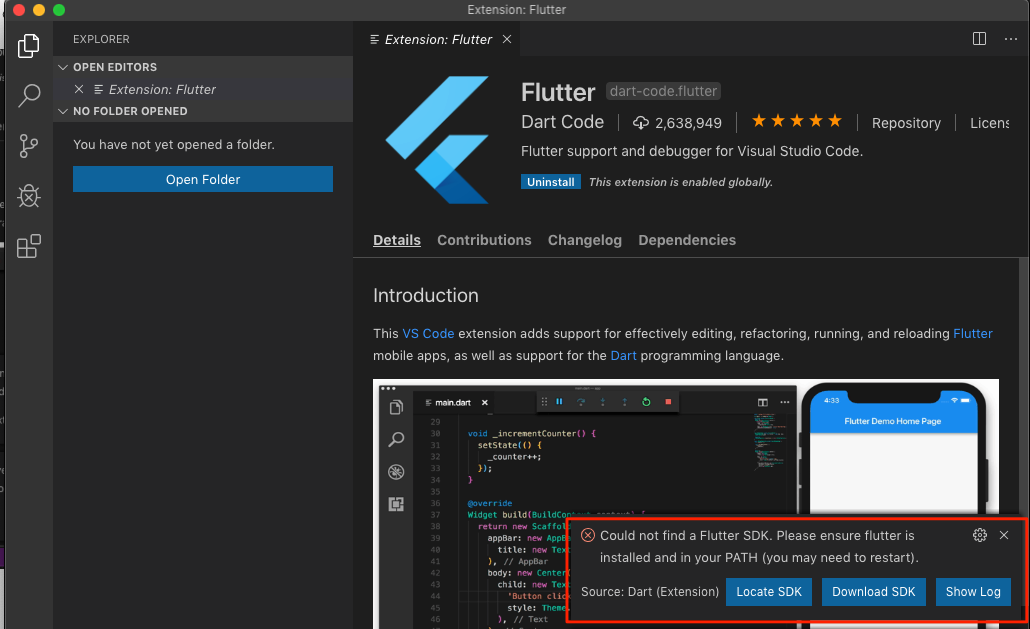Switch to the Dependencies tab
This screenshot has height=629, width=1030.
[687, 240]
